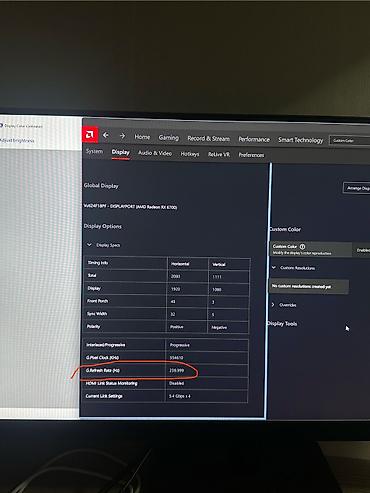Viewport: 370px width, 493px height.
Task: Go forward with the right arrow
Action: pos(122,136)
